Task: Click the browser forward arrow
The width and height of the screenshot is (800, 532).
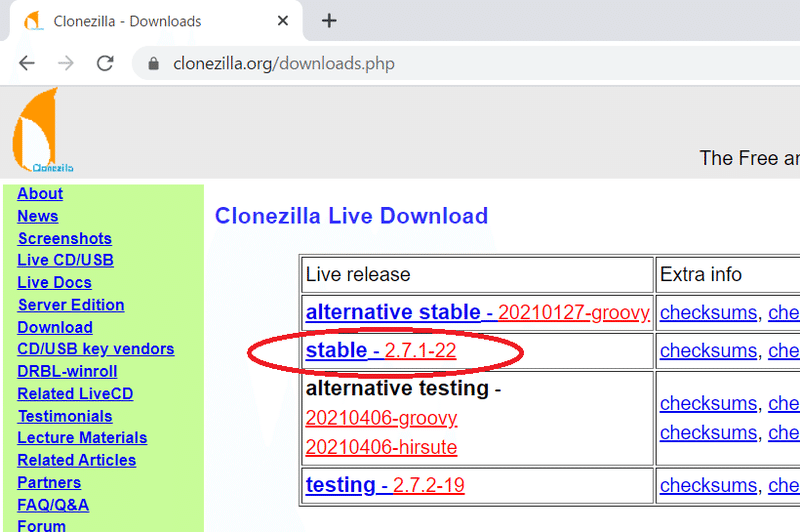Action: pos(66,63)
